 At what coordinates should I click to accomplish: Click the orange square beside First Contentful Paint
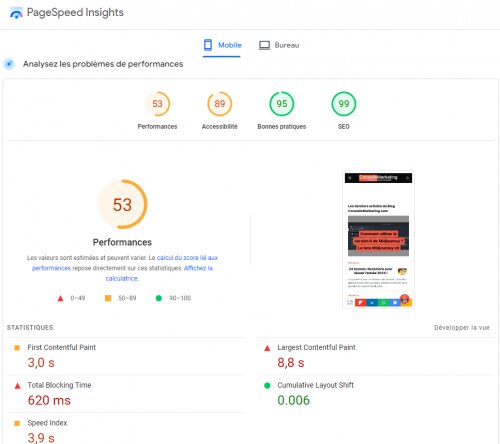pos(17,348)
